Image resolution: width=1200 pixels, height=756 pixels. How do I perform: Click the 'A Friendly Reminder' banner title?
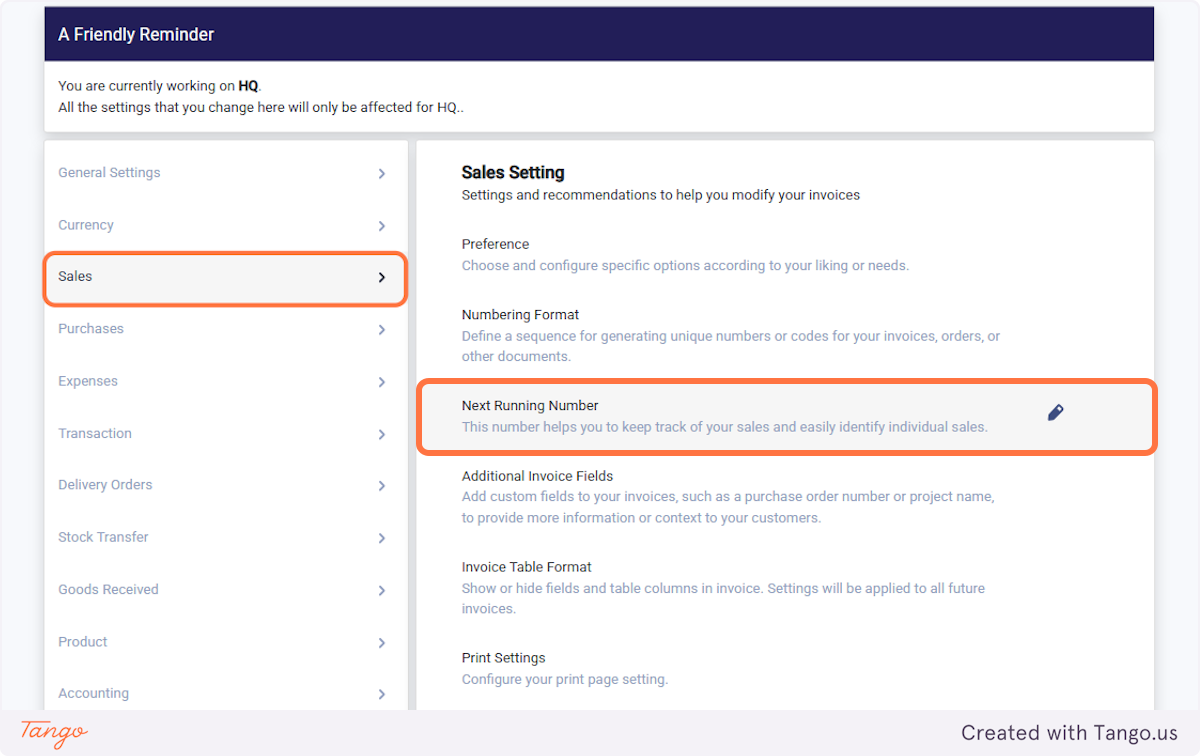[136, 34]
